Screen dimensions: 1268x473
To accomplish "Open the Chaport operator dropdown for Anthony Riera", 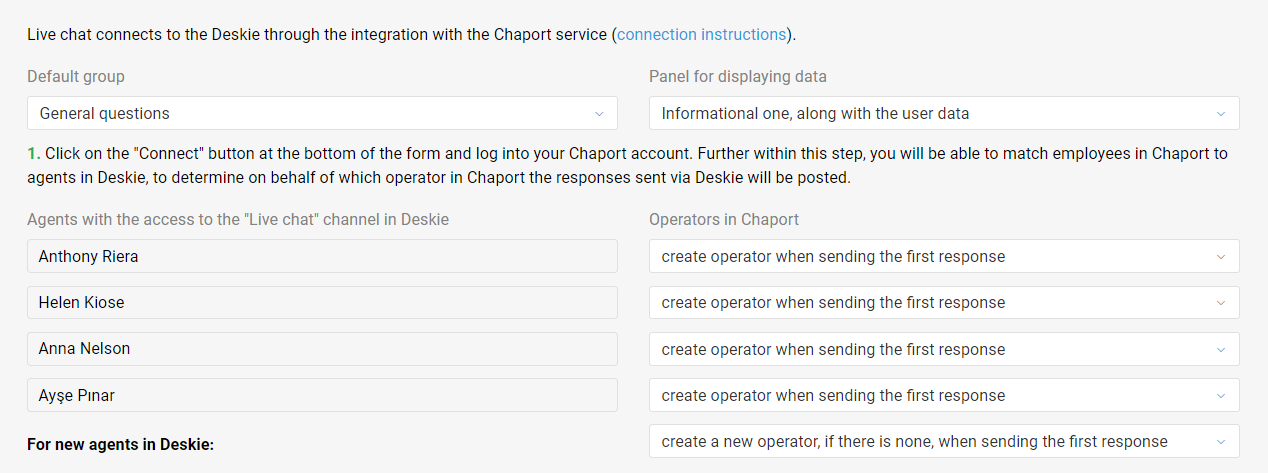I will [944, 256].
